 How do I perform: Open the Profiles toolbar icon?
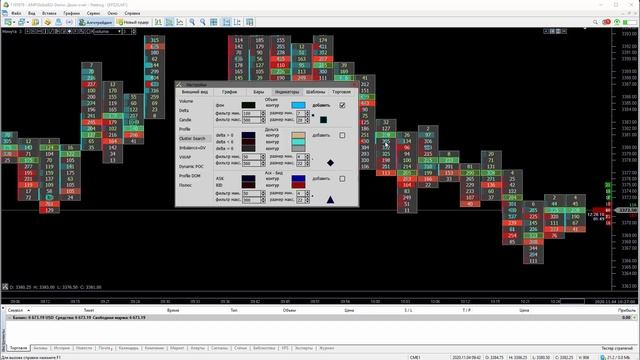21,22
